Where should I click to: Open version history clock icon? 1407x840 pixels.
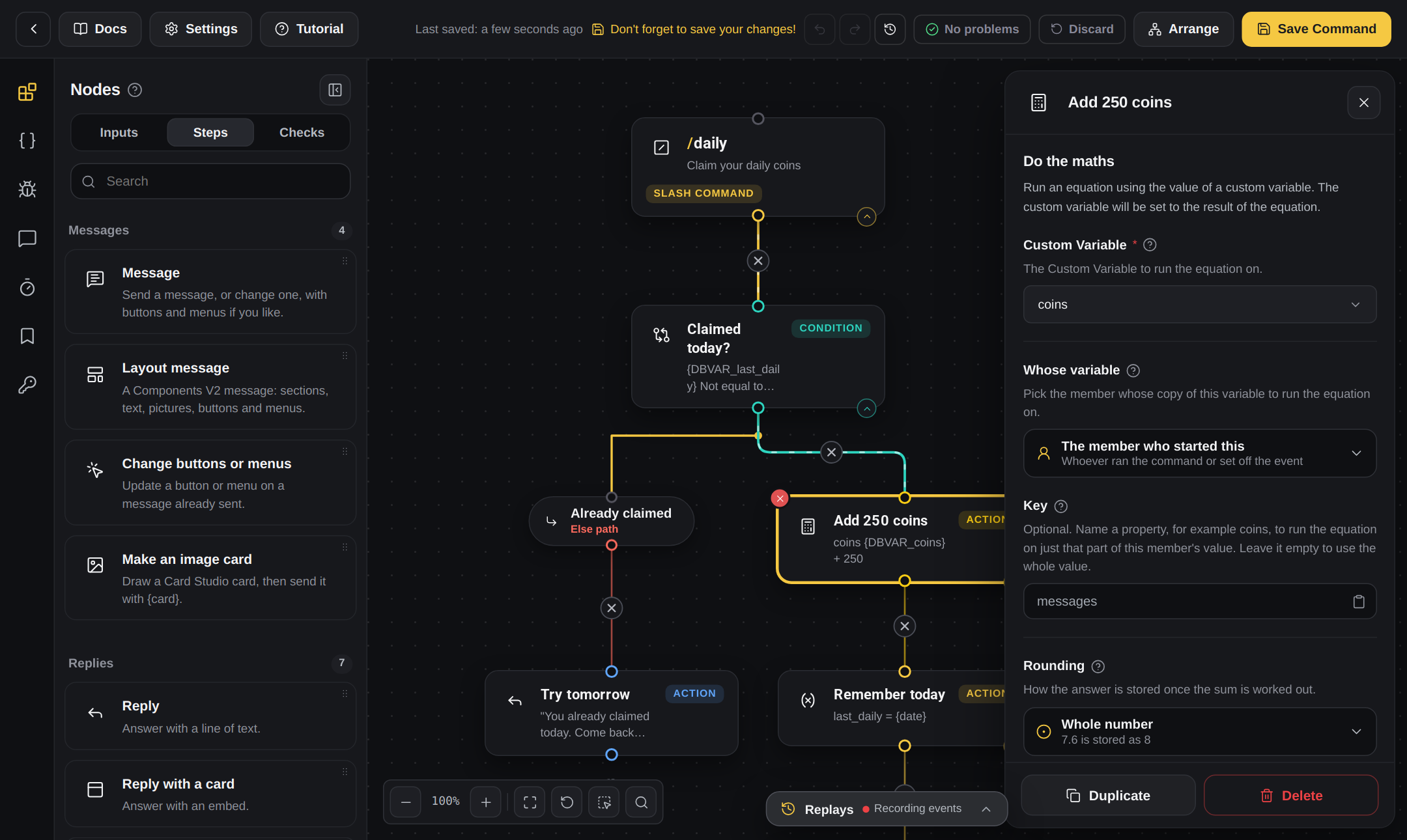coord(890,29)
